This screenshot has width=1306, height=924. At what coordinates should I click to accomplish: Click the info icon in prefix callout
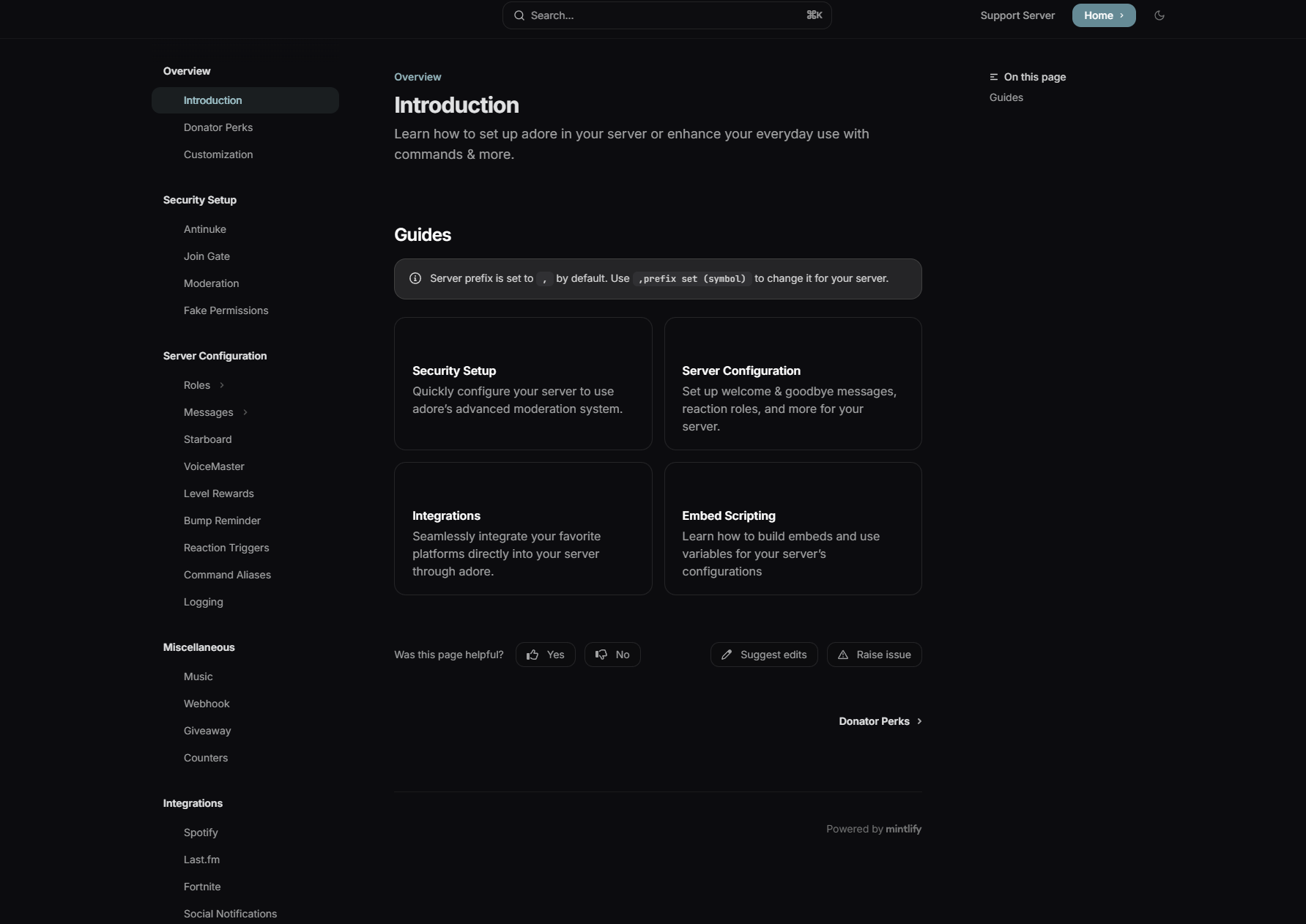click(415, 278)
